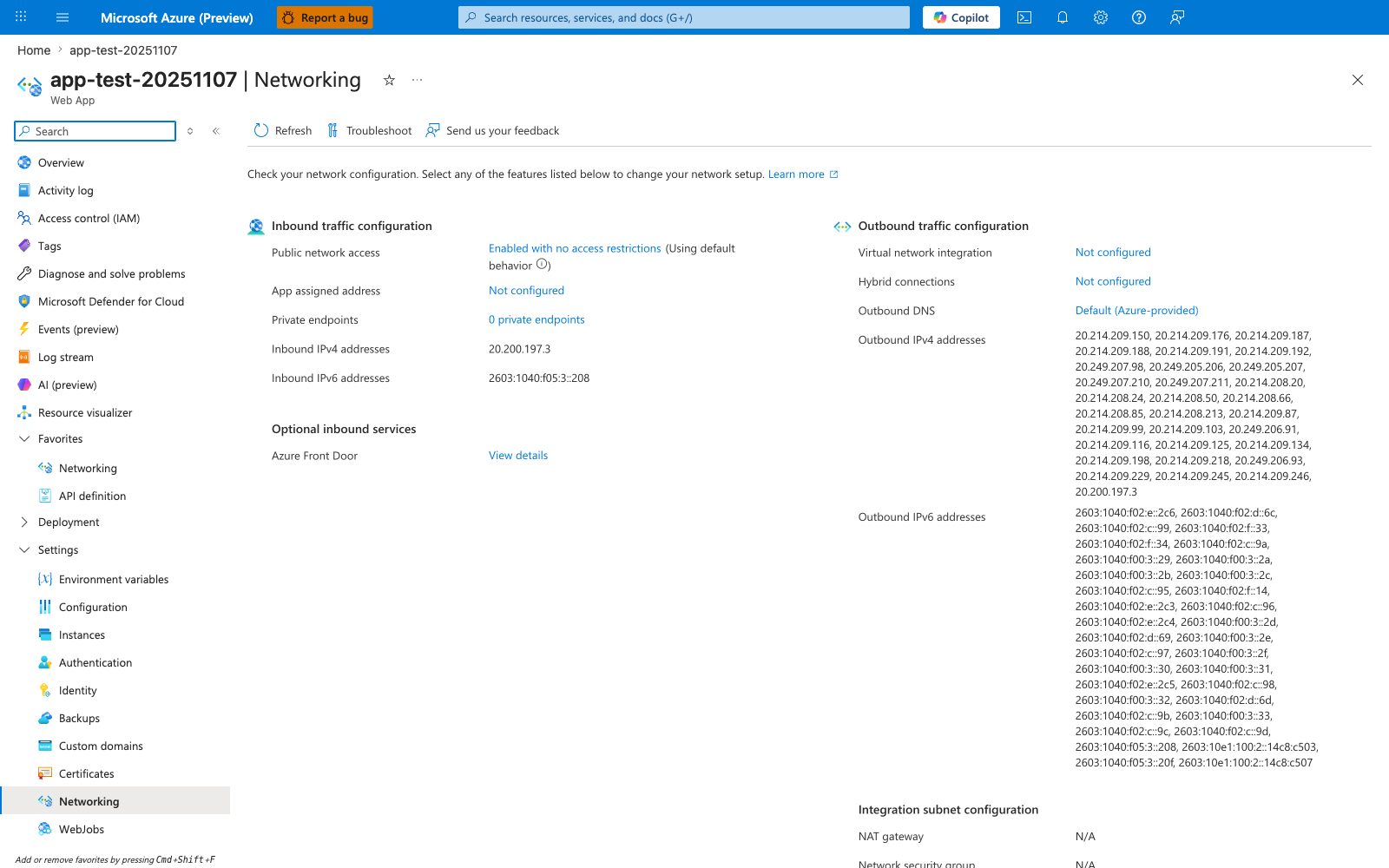Click the WebJobs icon
The image size is (1389, 868).
click(x=45, y=829)
